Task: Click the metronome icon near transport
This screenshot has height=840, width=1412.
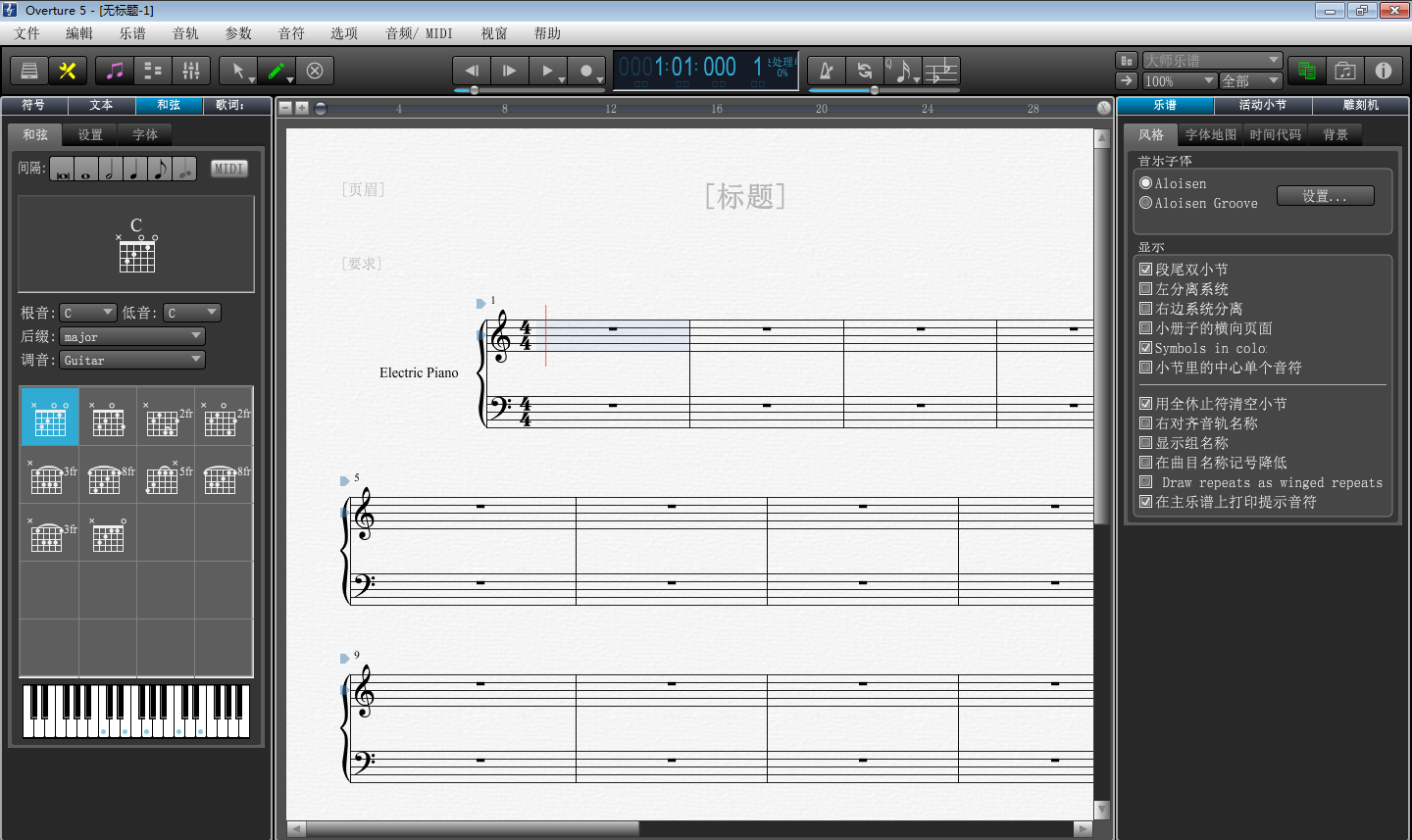Action: click(825, 71)
